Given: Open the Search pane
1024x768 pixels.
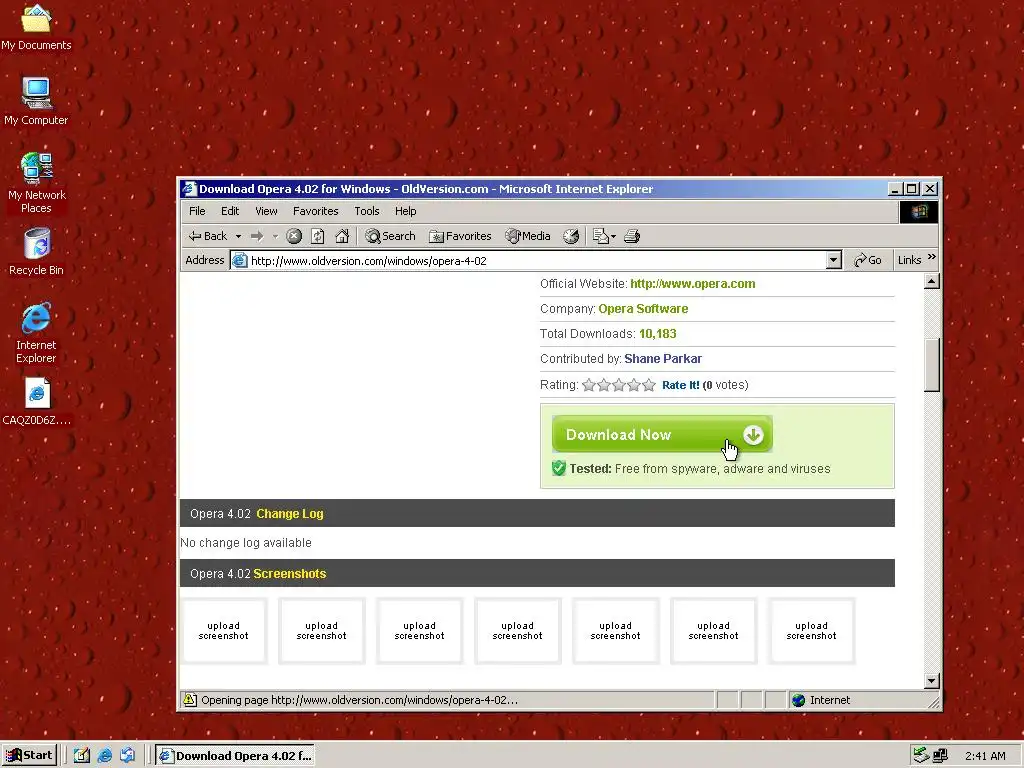Looking at the screenshot, I should click(390, 236).
